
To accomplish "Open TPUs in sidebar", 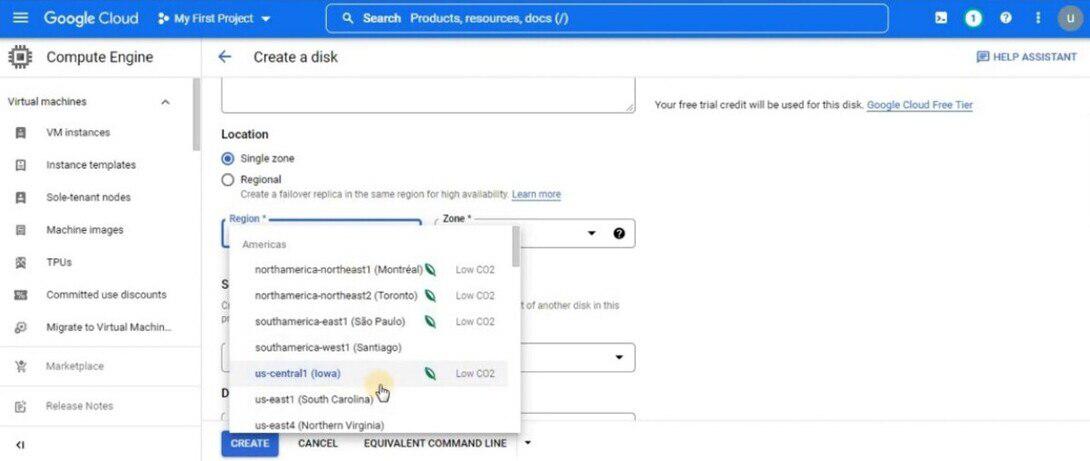I will click(59, 262).
